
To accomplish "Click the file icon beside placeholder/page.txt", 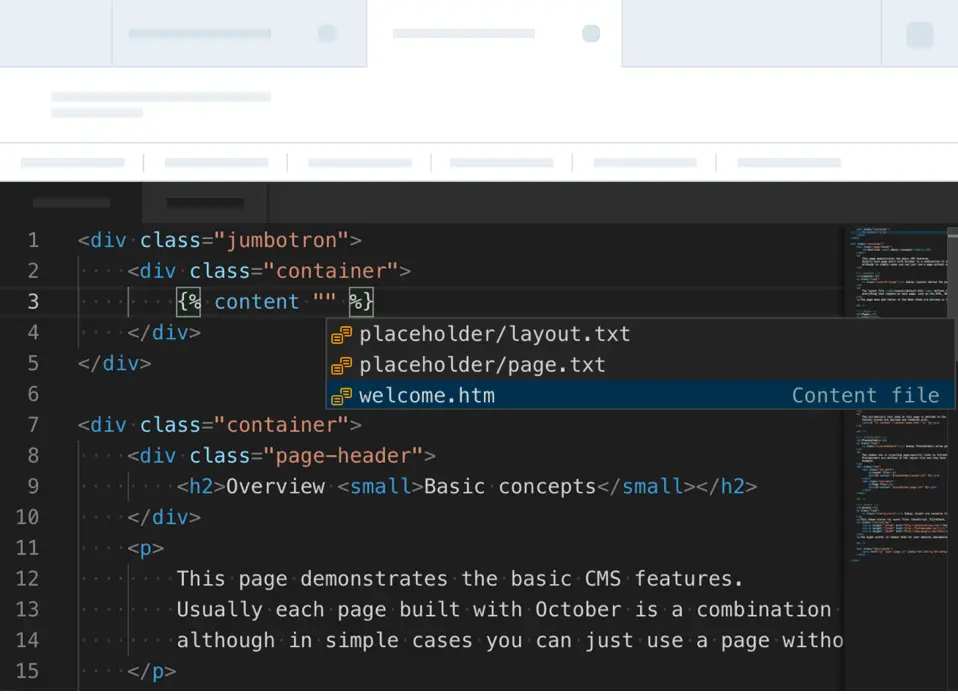I will (342, 364).
